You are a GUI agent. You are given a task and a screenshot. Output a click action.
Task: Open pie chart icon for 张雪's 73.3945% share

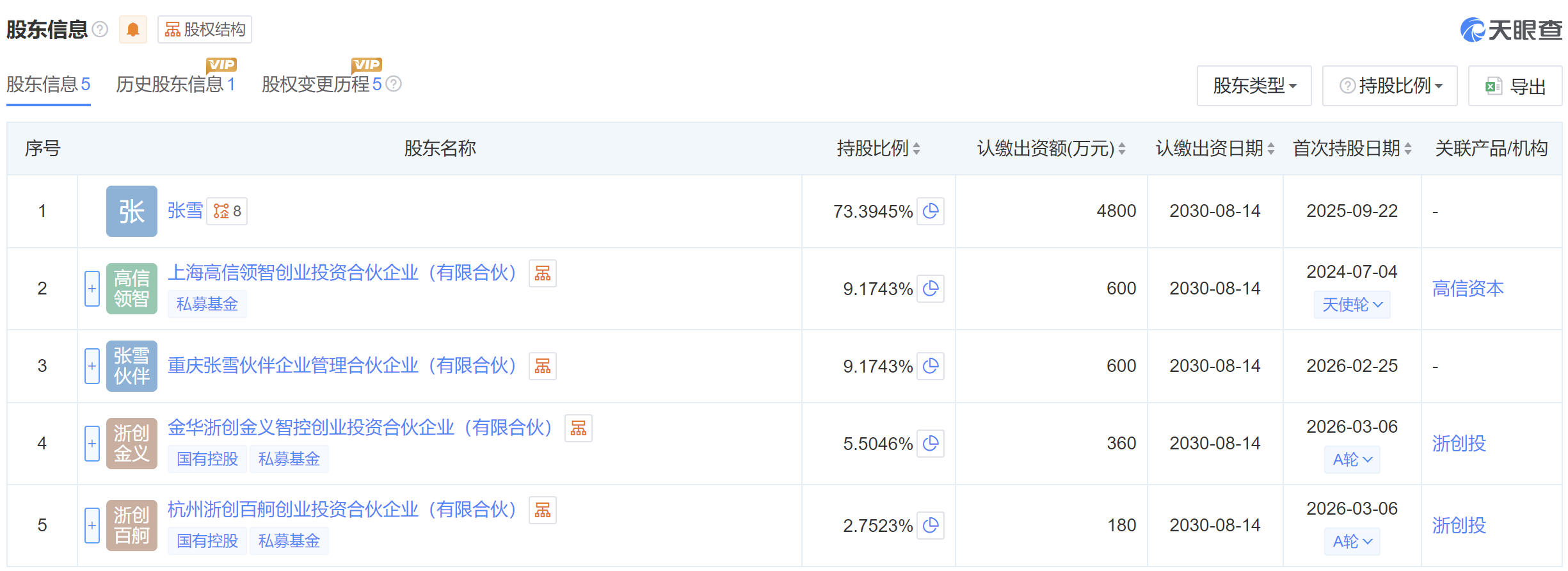931,211
